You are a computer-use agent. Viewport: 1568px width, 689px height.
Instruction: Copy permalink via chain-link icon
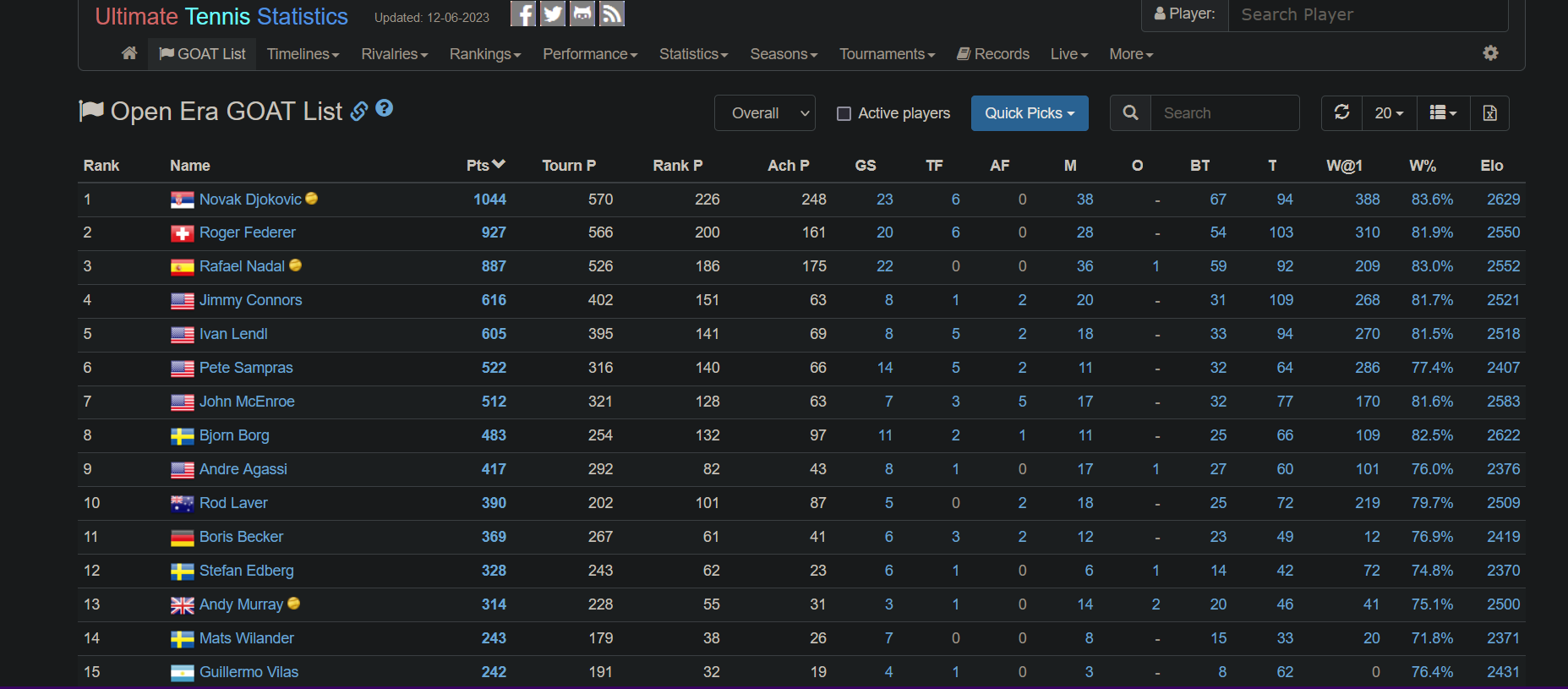point(359,112)
